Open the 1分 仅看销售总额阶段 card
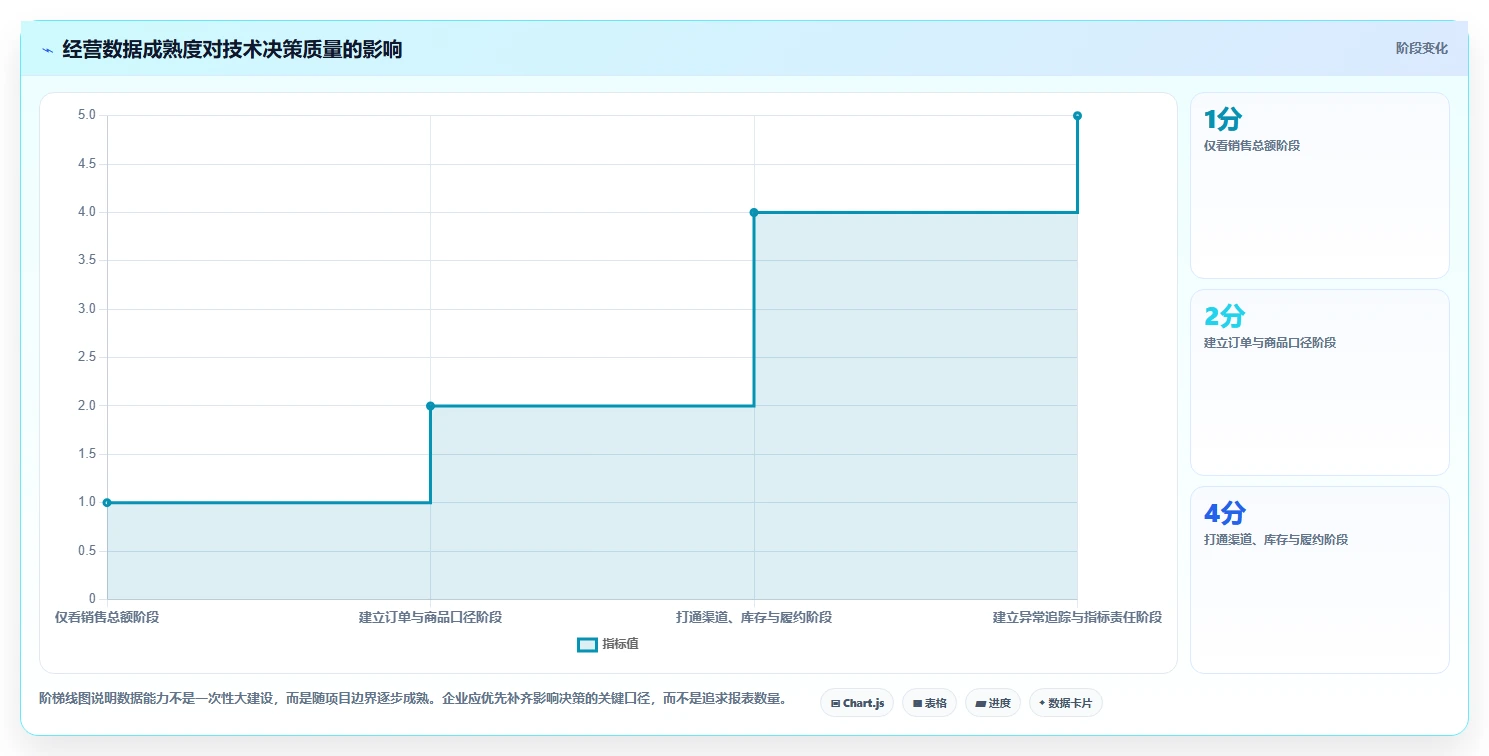Image resolution: width=1489 pixels, height=756 pixels. point(1319,185)
